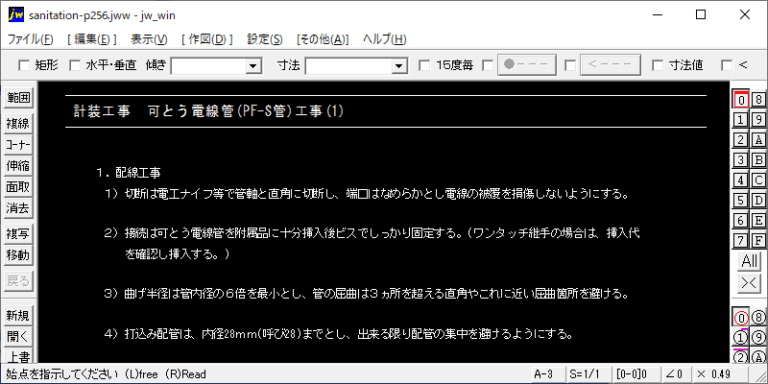Tick checkbox beside the <--- button
Viewport: 768px width, 384px height.
(570, 65)
